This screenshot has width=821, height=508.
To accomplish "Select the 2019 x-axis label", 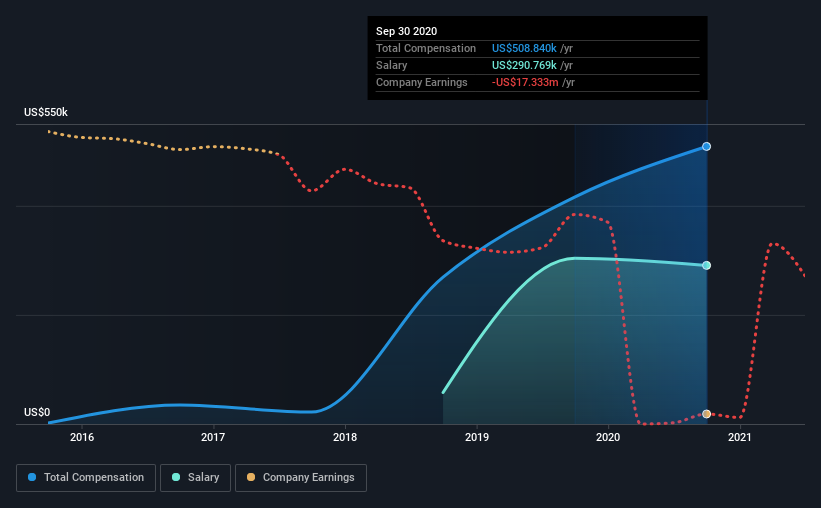I will pyautogui.click(x=477, y=437).
